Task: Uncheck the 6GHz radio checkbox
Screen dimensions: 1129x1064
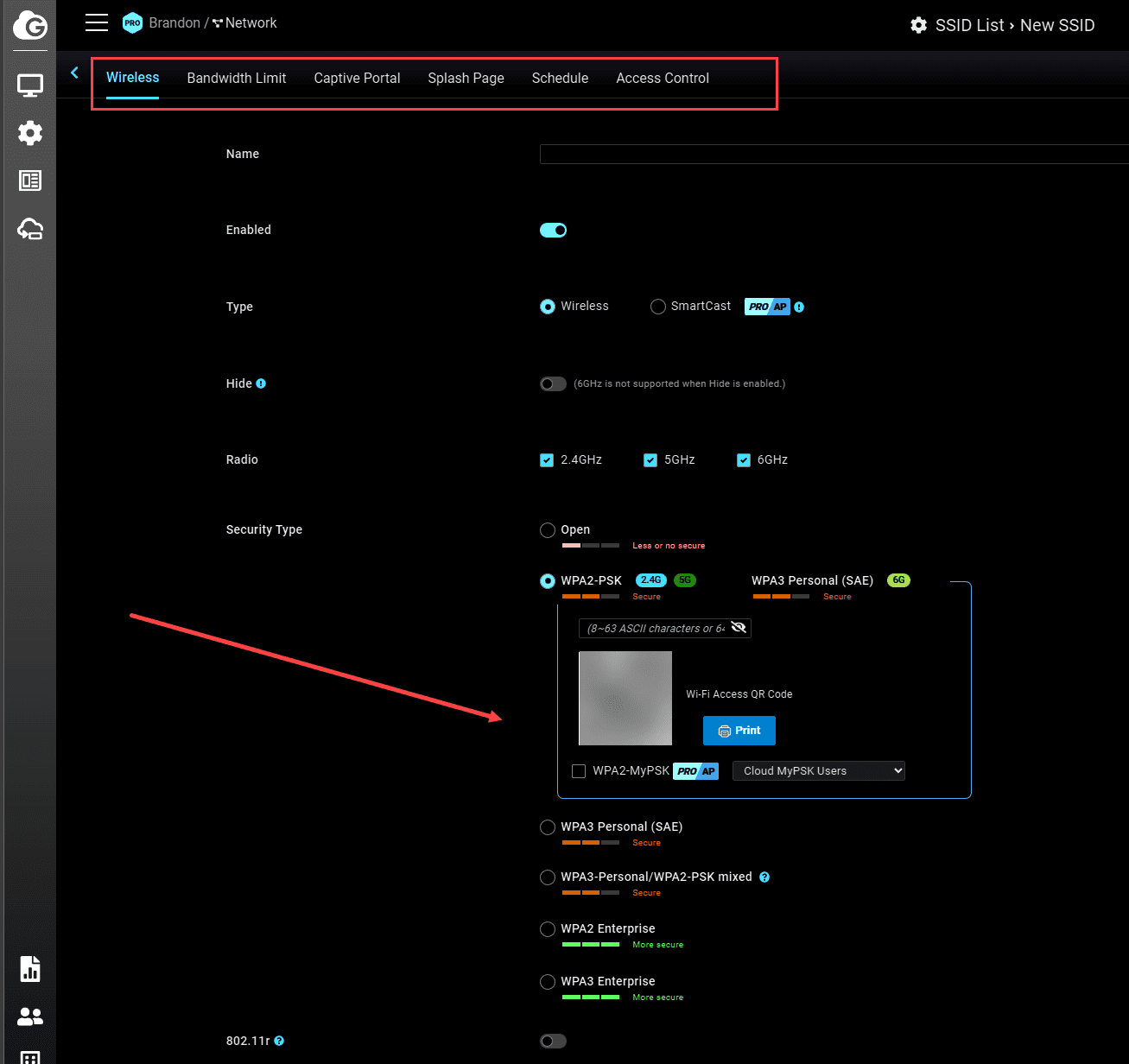Action: point(744,460)
